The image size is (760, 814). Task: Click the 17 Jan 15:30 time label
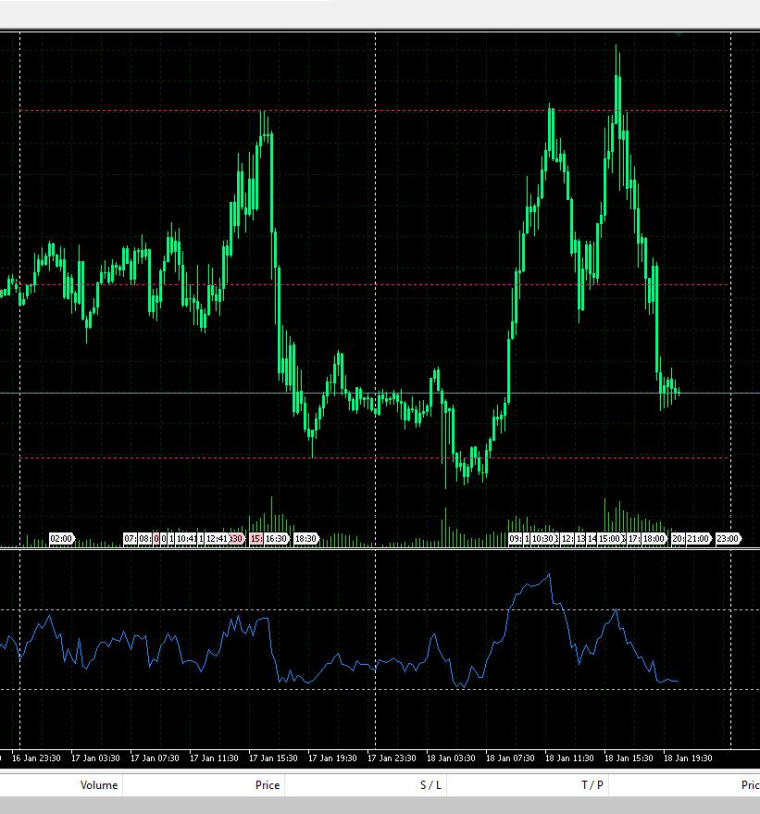pyautogui.click(x=273, y=758)
